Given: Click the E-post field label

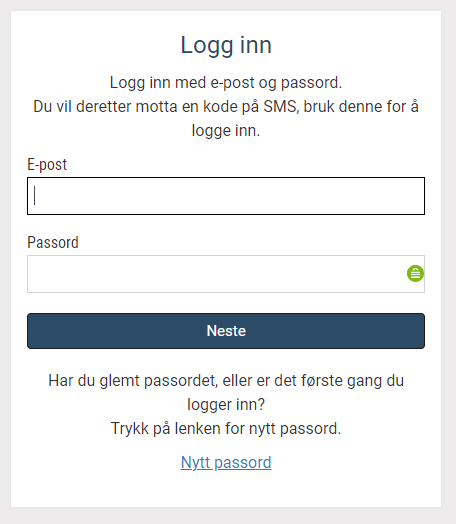Looking at the screenshot, I should [47, 165].
